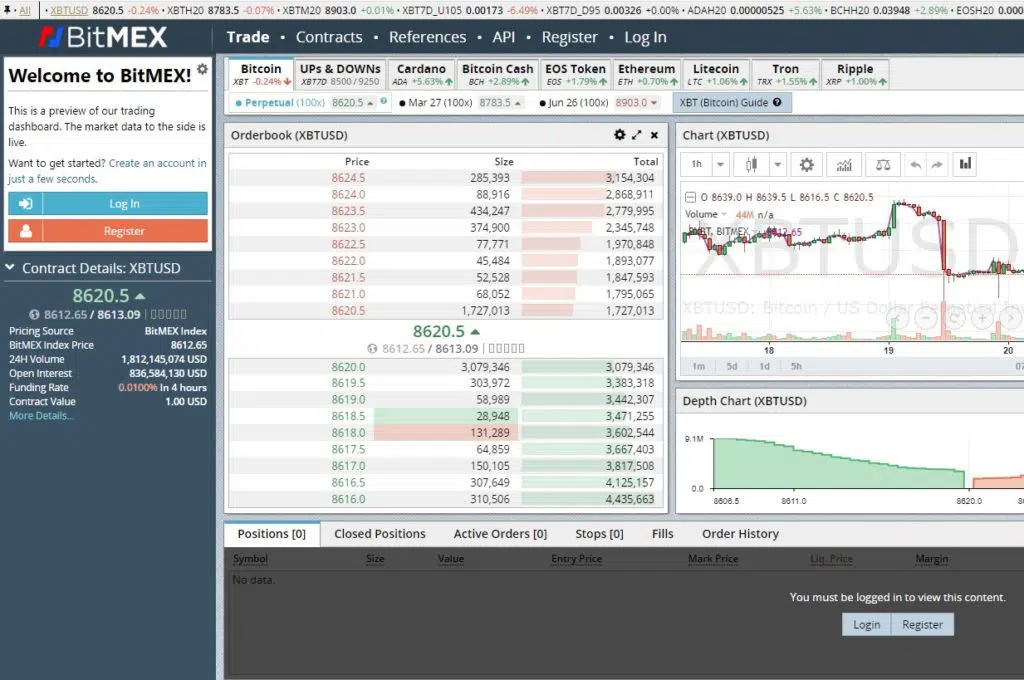The width and height of the screenshot is (1024, 680).
Task: Switch to the Tron tab
Action: [x=785, y=74]
